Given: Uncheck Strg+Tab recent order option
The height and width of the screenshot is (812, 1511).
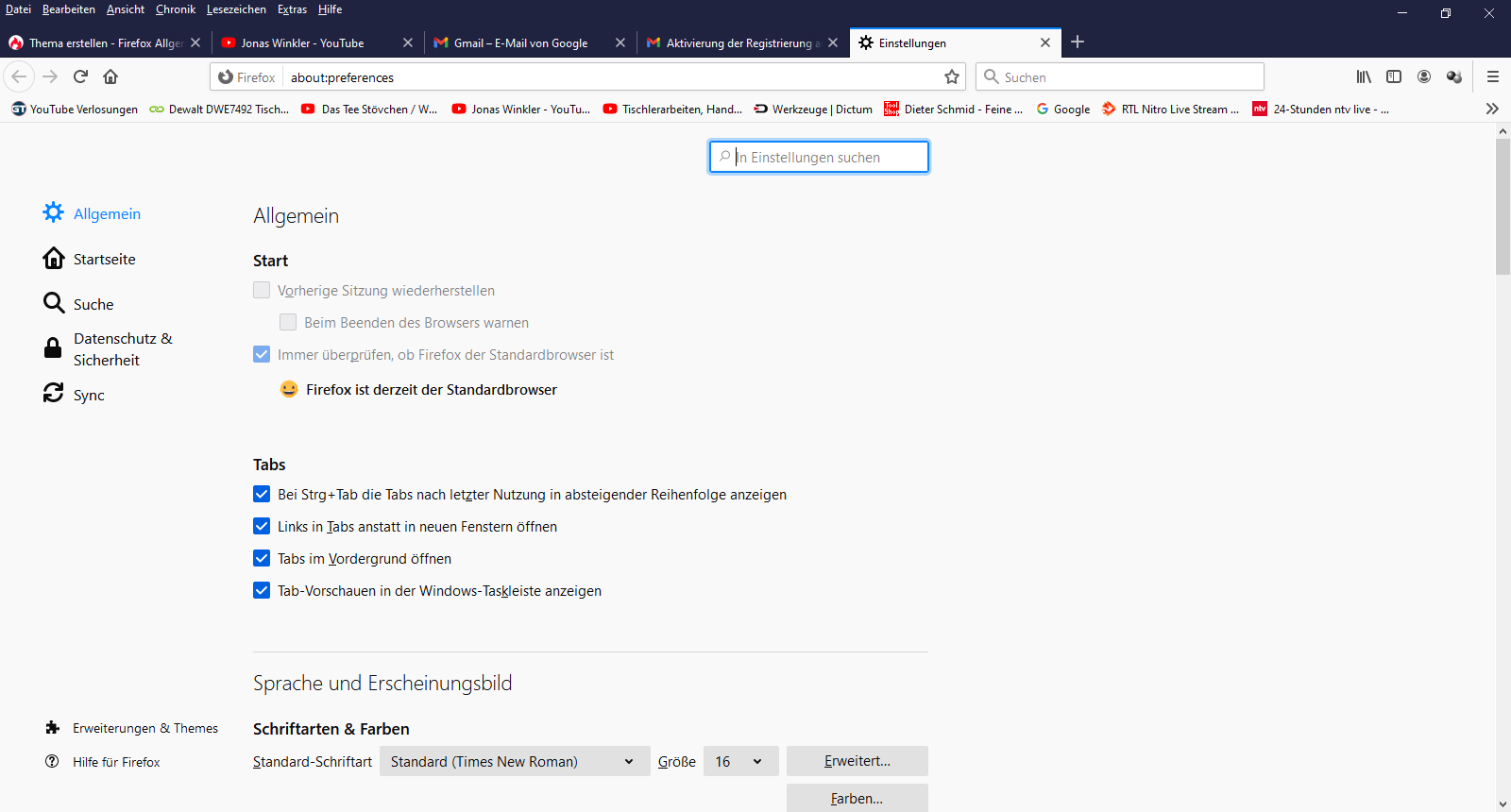Looking at the screenshot, I should (x=262, y=494).
